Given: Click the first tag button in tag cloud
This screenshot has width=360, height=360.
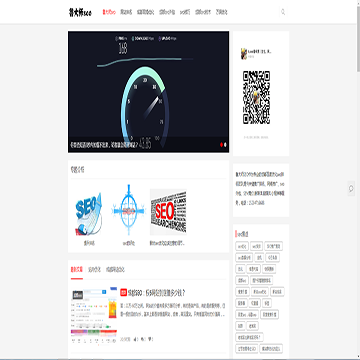Looking at the screenshot, I should pyautogui.click(x=242, y=246).
